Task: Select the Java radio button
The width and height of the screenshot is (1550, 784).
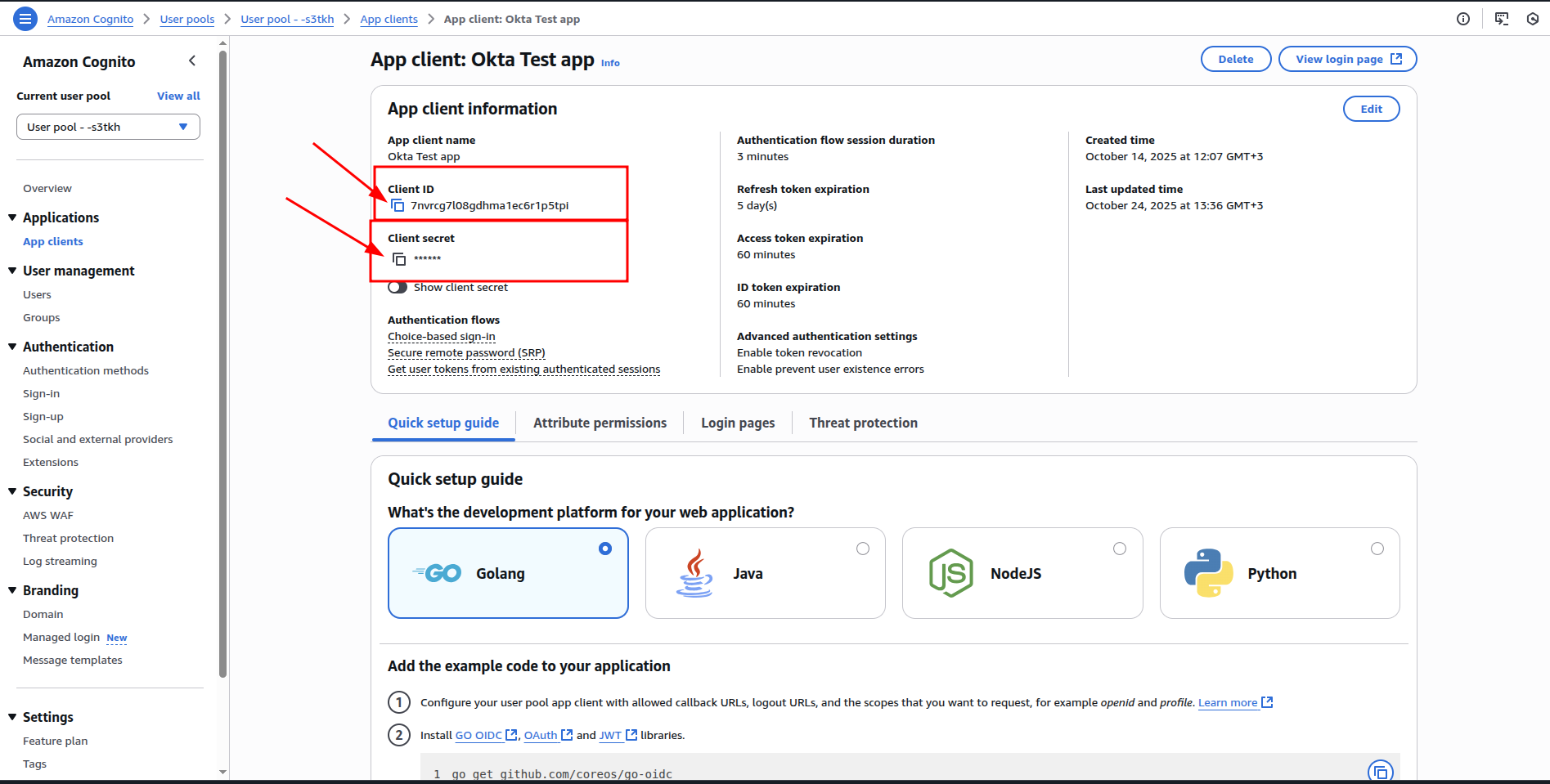Action: [x=863, y=549]
